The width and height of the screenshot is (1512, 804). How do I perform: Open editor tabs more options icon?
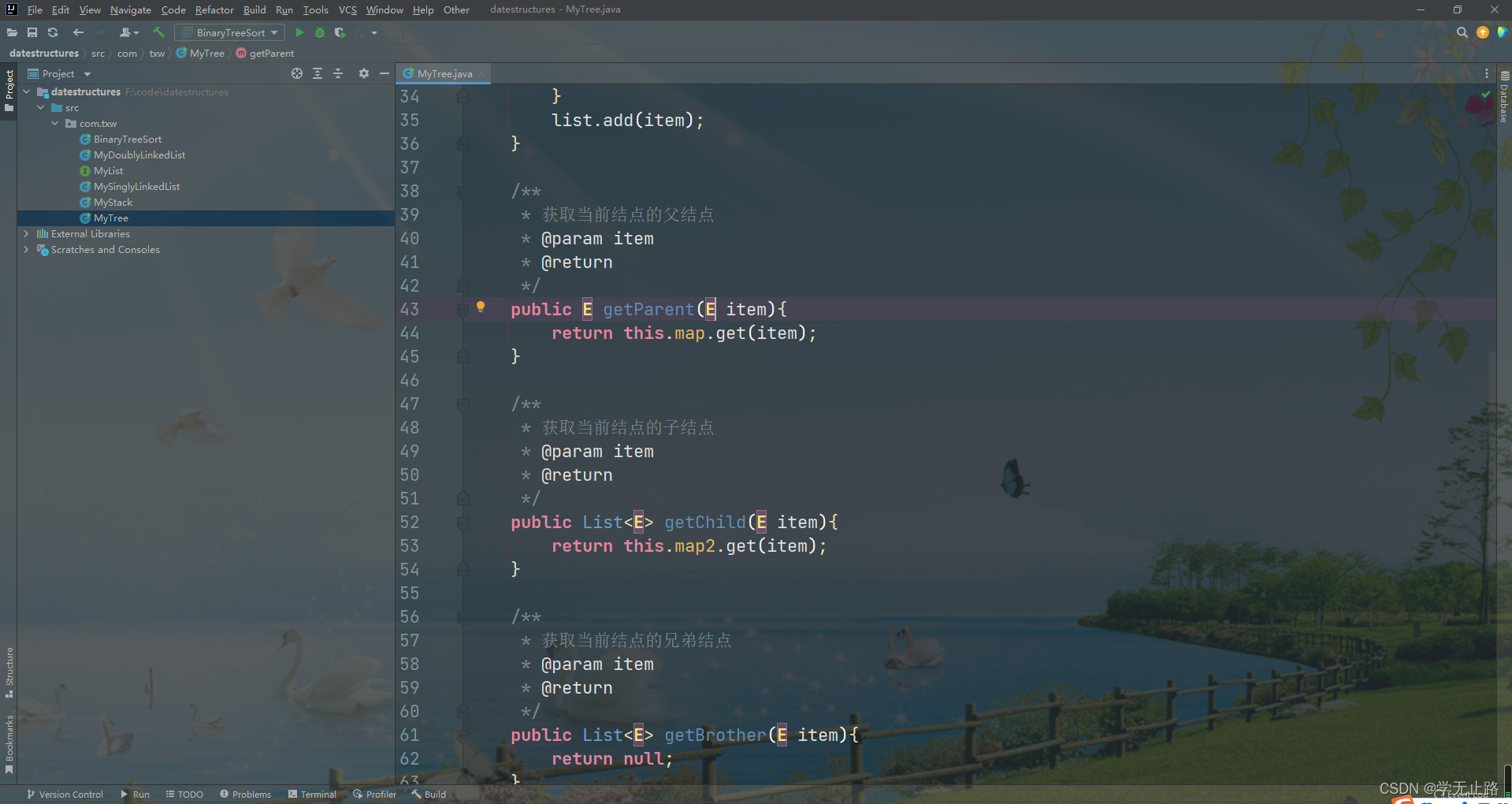(1487, 73)
